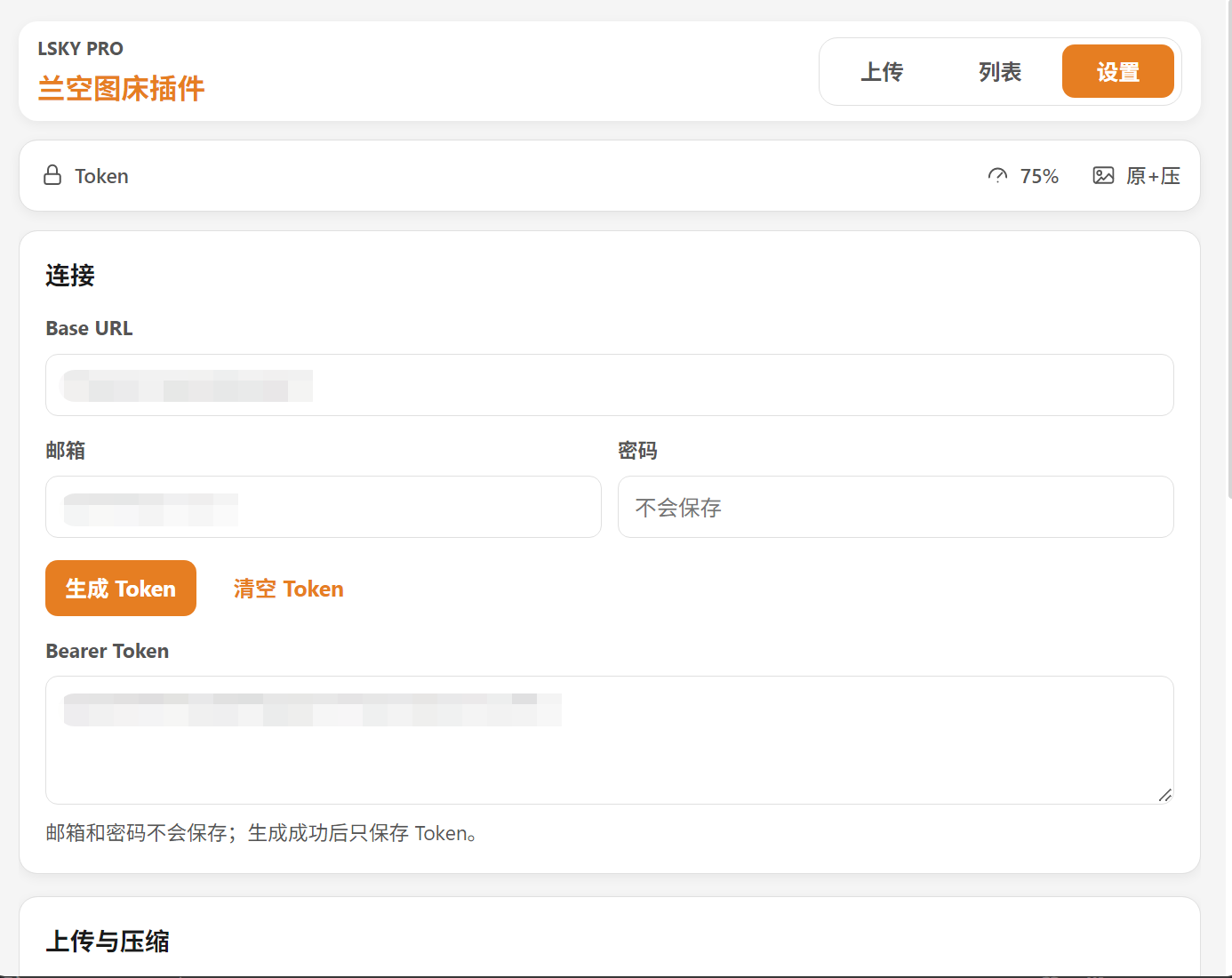Click the 邮箱 label
Screen dimensions: 1232x978
[66, 451]
